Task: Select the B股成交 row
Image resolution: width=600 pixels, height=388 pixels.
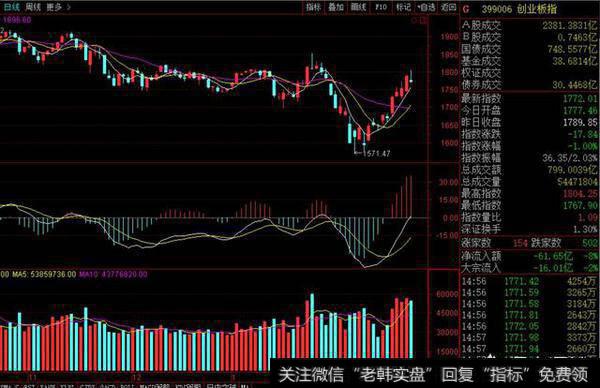Action: (530, 37)
